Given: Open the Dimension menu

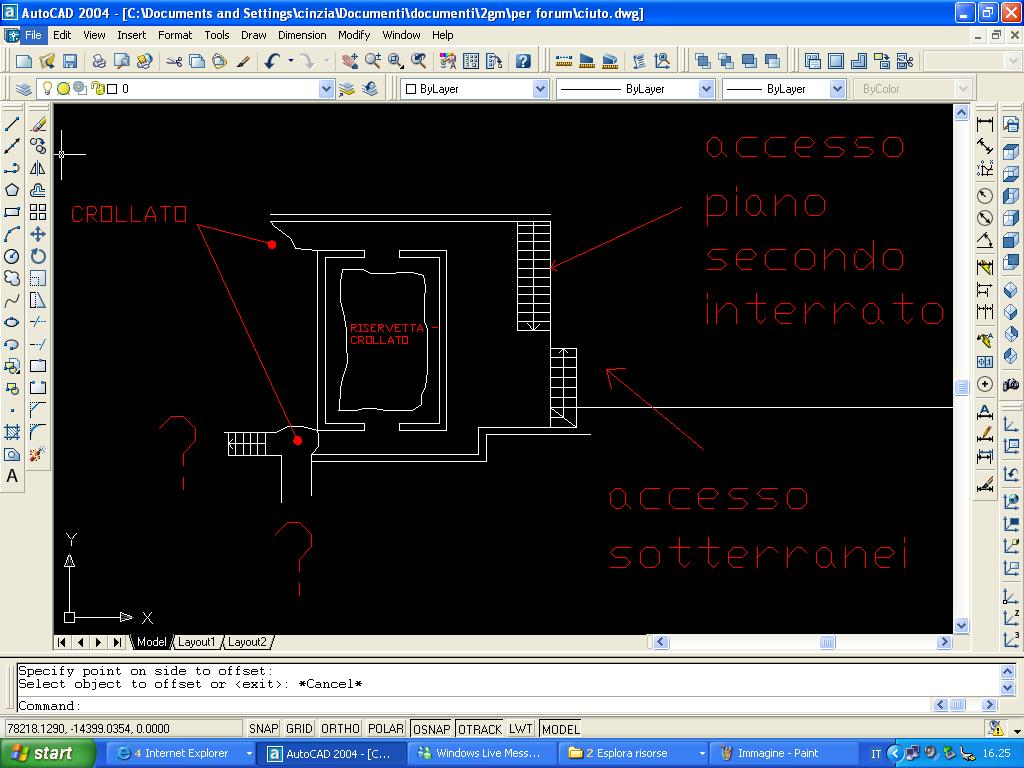Looking at the screenshot, I should [302, 35].
